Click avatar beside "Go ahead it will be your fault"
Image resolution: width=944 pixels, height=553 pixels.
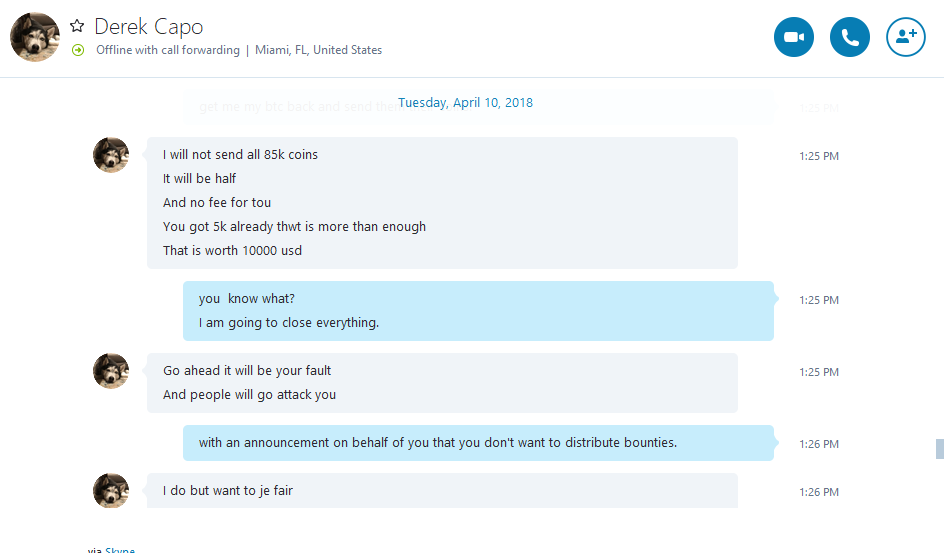pos(111,371)
